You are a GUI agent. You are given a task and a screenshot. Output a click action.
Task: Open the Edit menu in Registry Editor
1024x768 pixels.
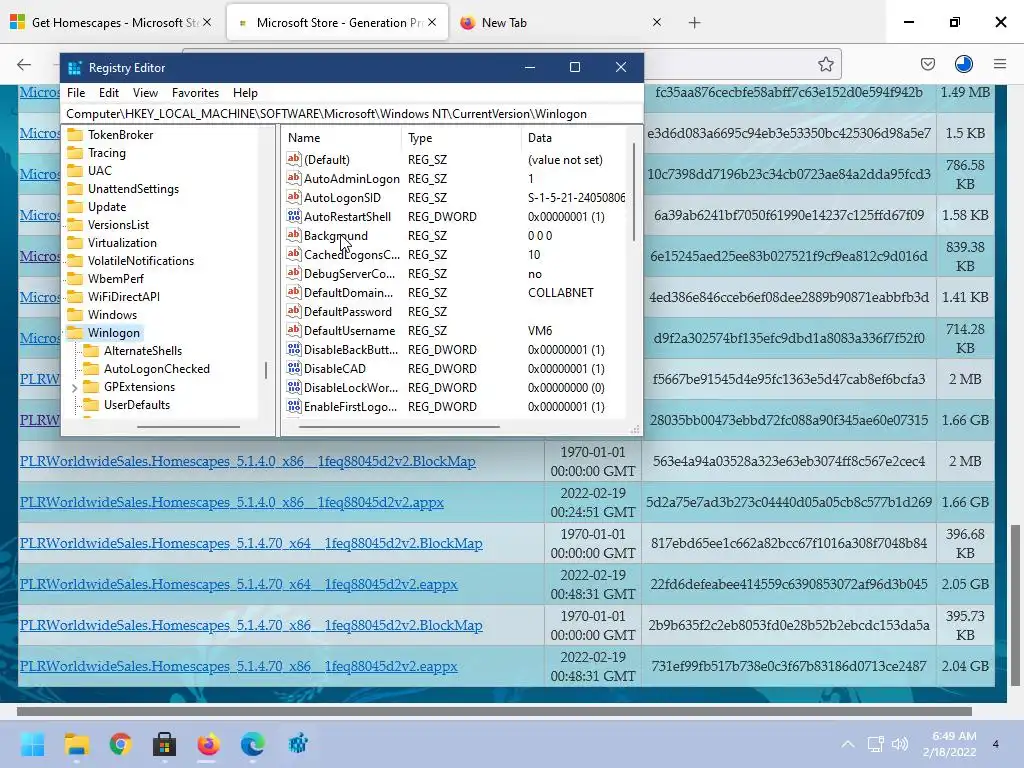[108, 93]
